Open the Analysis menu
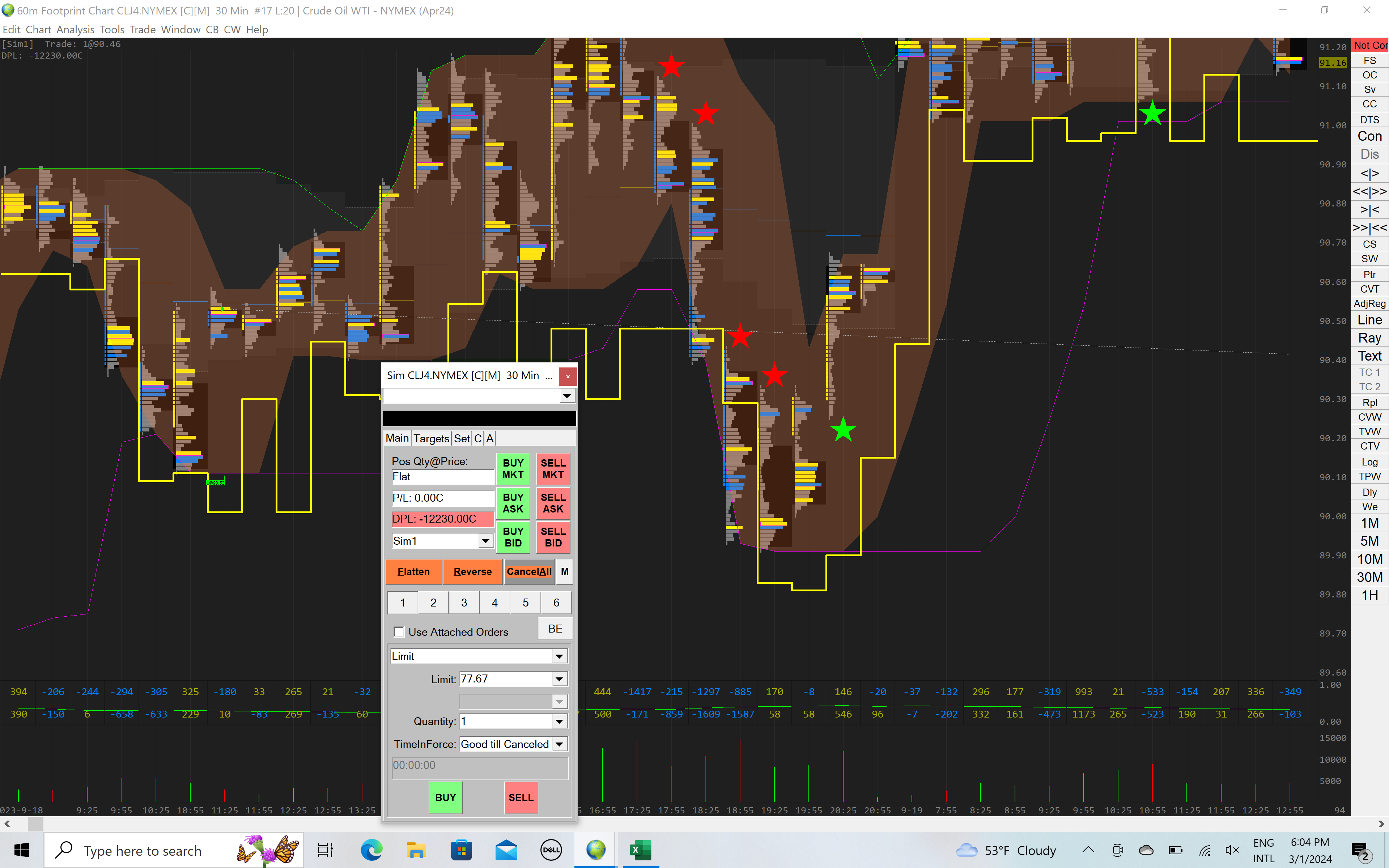The image size is (1389, 868). [x=75, y=29]
